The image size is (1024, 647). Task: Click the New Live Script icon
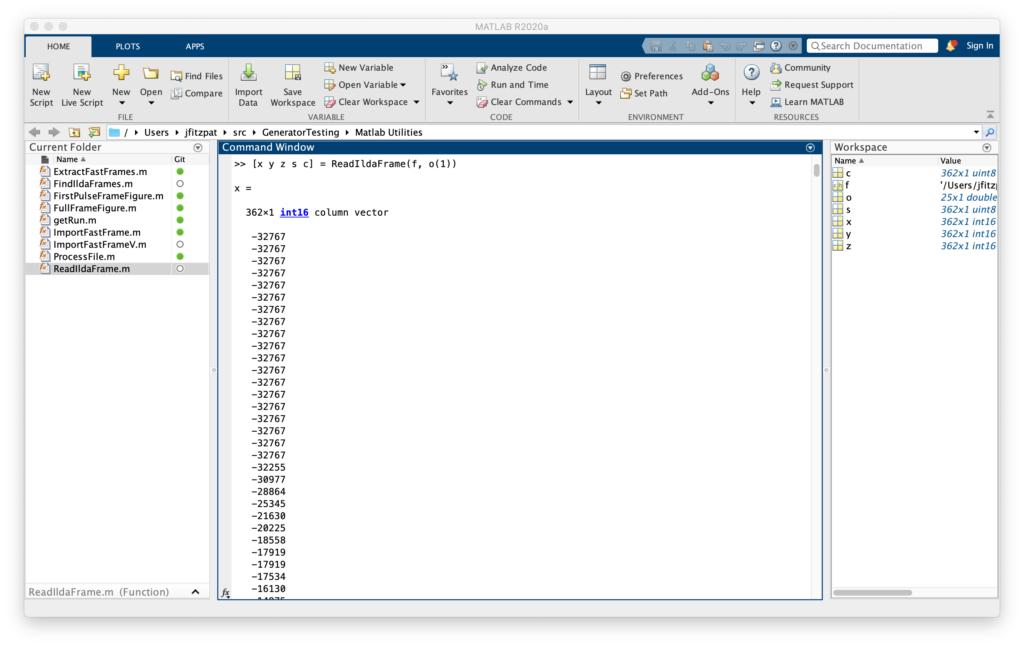tap(82, 73)
